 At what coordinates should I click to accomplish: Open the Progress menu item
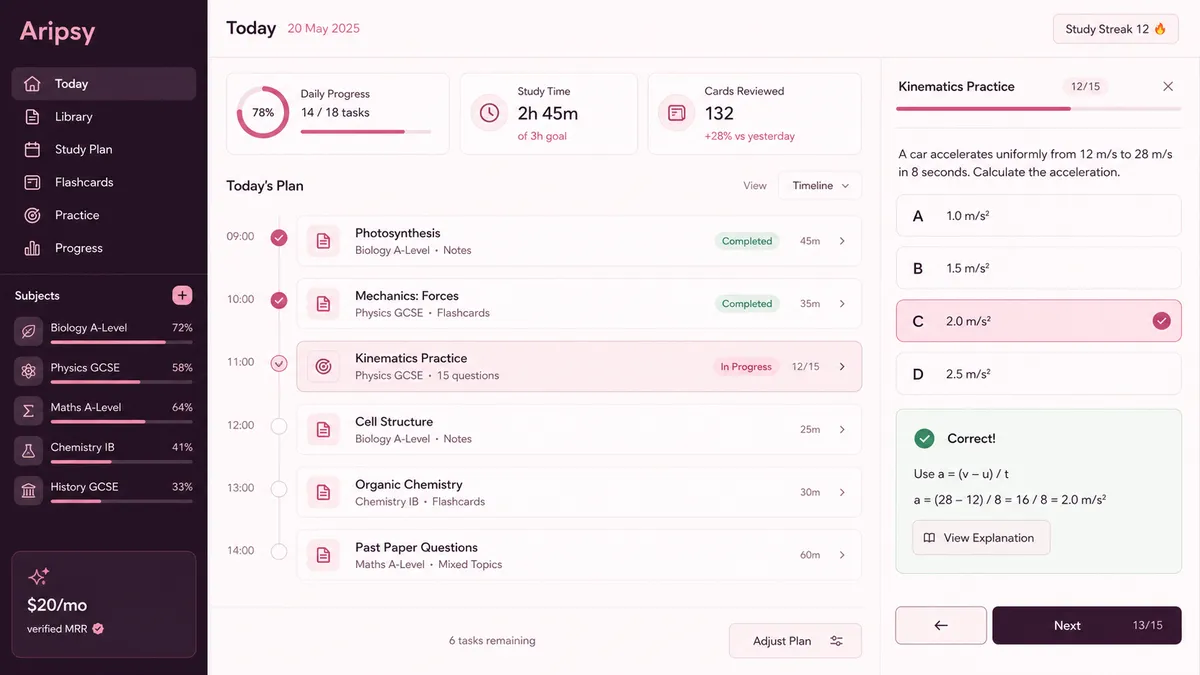[104, 248]
